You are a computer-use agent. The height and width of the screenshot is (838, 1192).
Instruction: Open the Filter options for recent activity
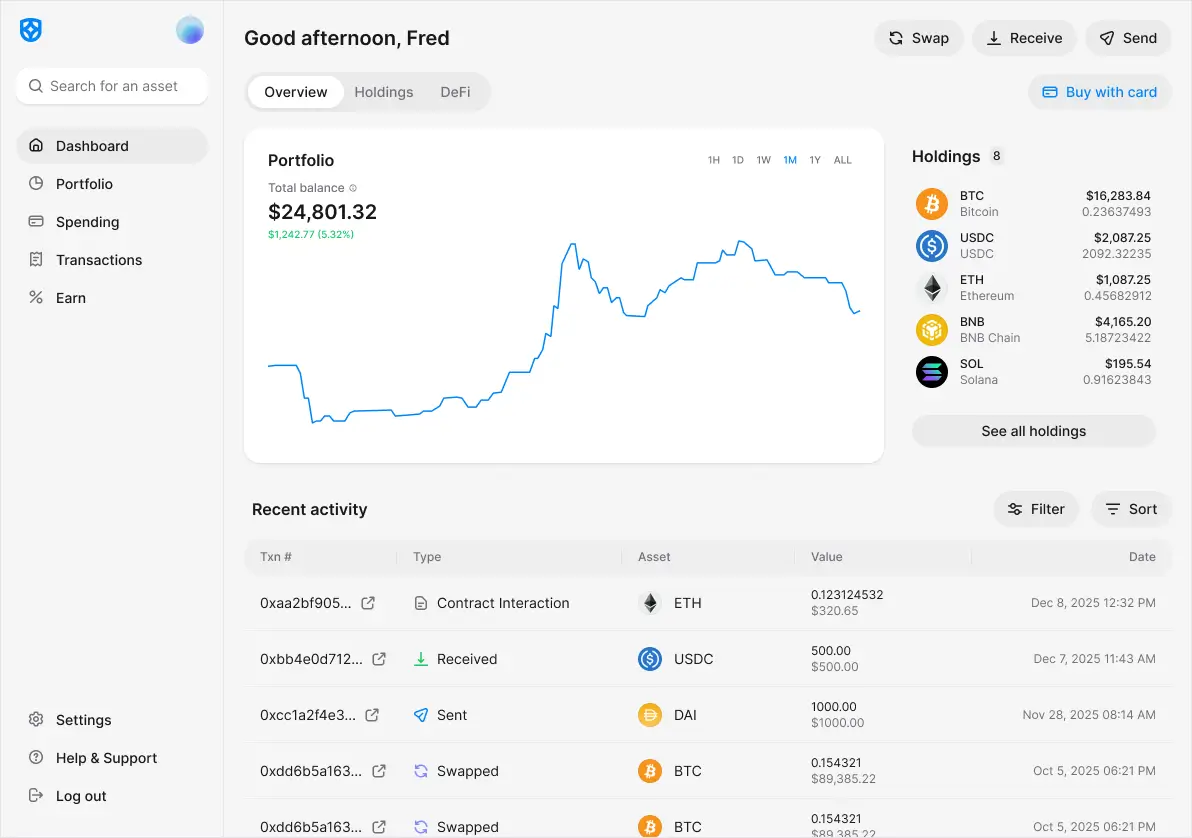(1036, 509)
